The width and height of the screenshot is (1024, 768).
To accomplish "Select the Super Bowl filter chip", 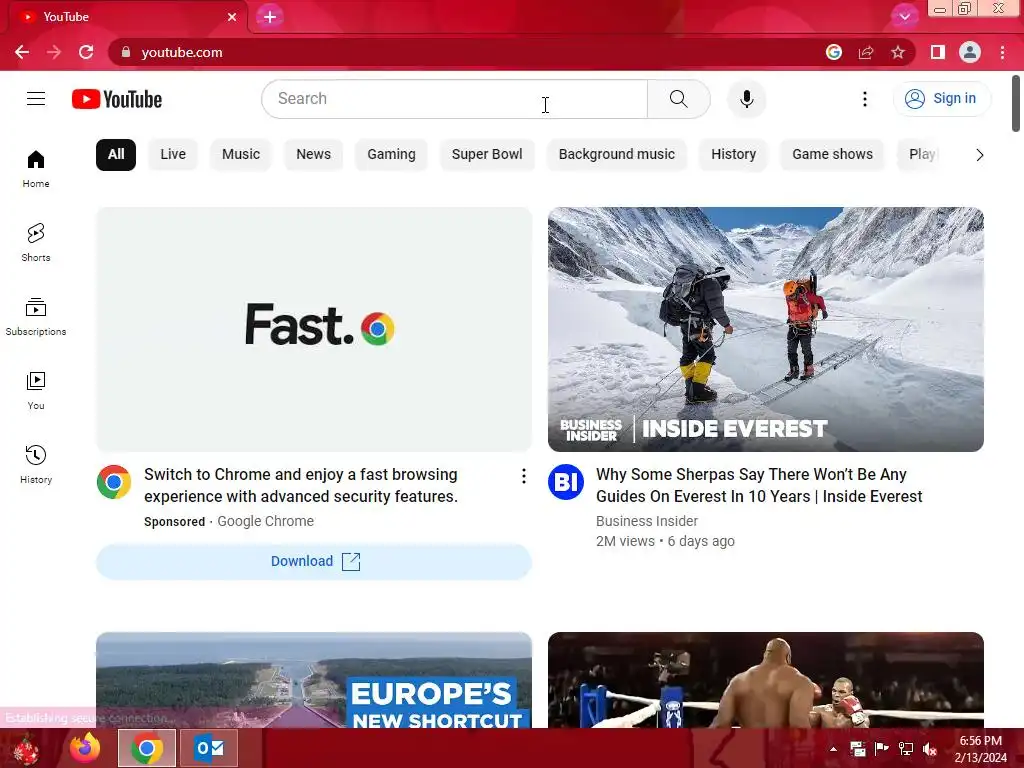I will click(487, 155).
